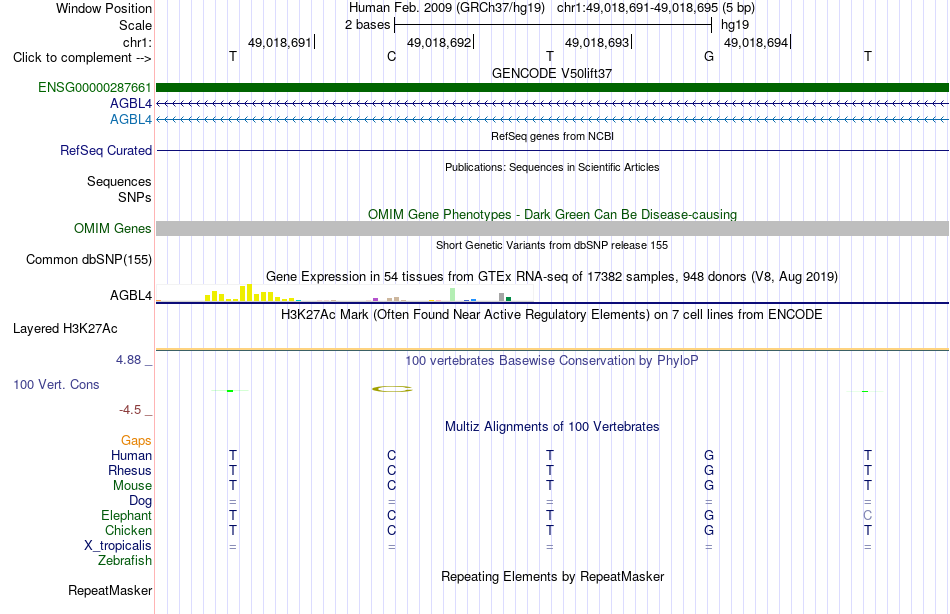Select the Sequences track label
The width and height of the screenshot is (950, 614).
(119, 181)
